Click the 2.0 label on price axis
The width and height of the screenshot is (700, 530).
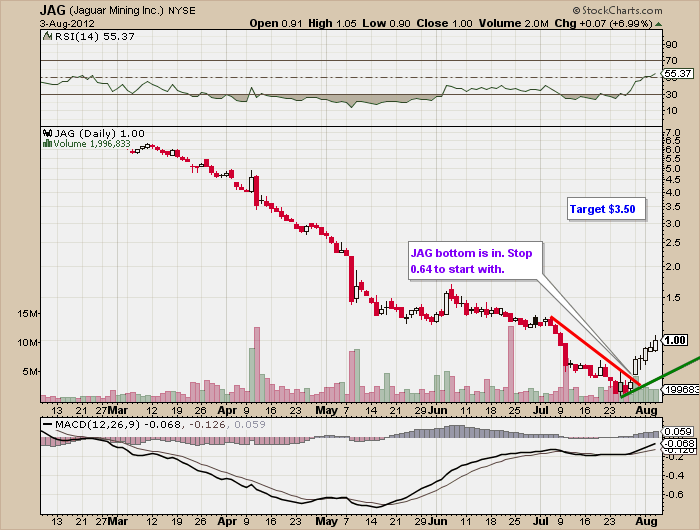[x=673, y=267]
